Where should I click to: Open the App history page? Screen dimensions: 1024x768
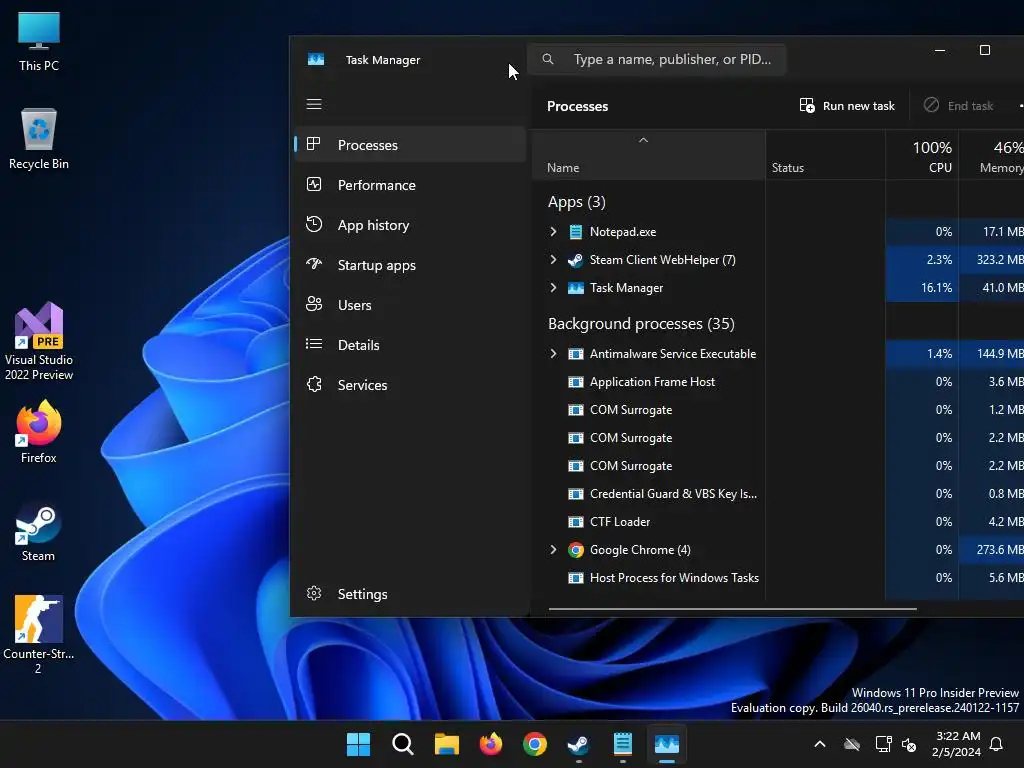pyautogui.click(x=410, y=225)
